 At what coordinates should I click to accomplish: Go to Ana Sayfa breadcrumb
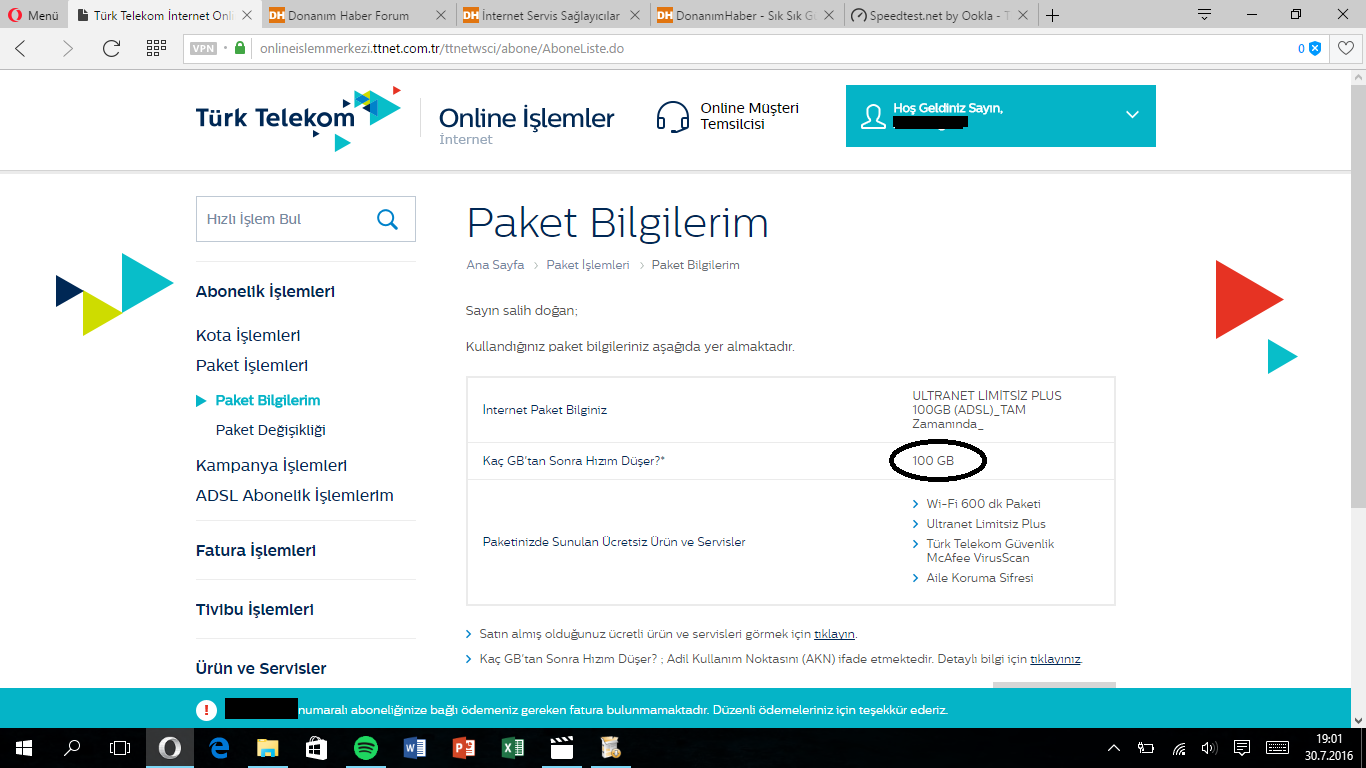[x=495, y=265]
